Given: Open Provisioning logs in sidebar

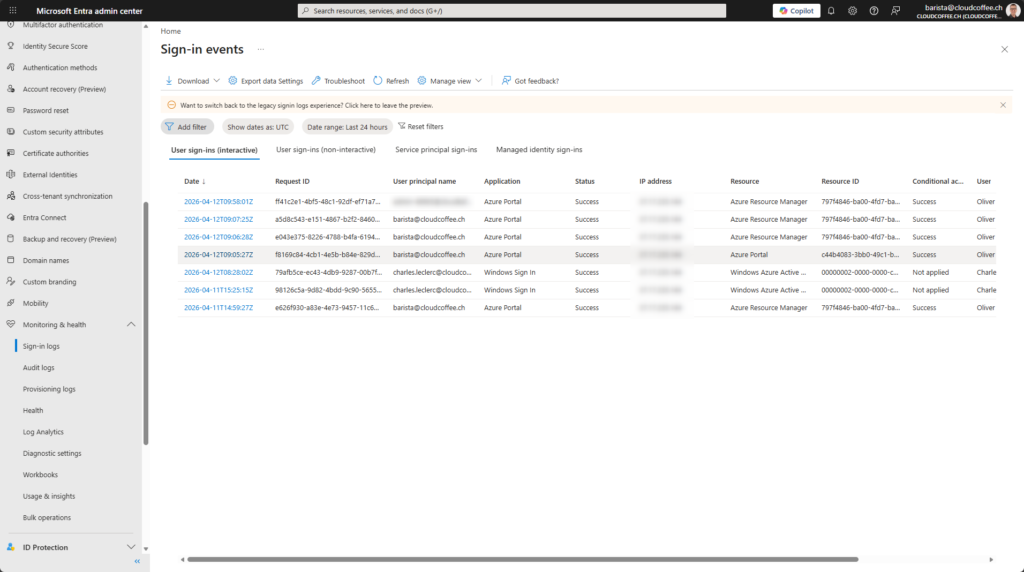Looking at the screenshot, I should point(49,389).
